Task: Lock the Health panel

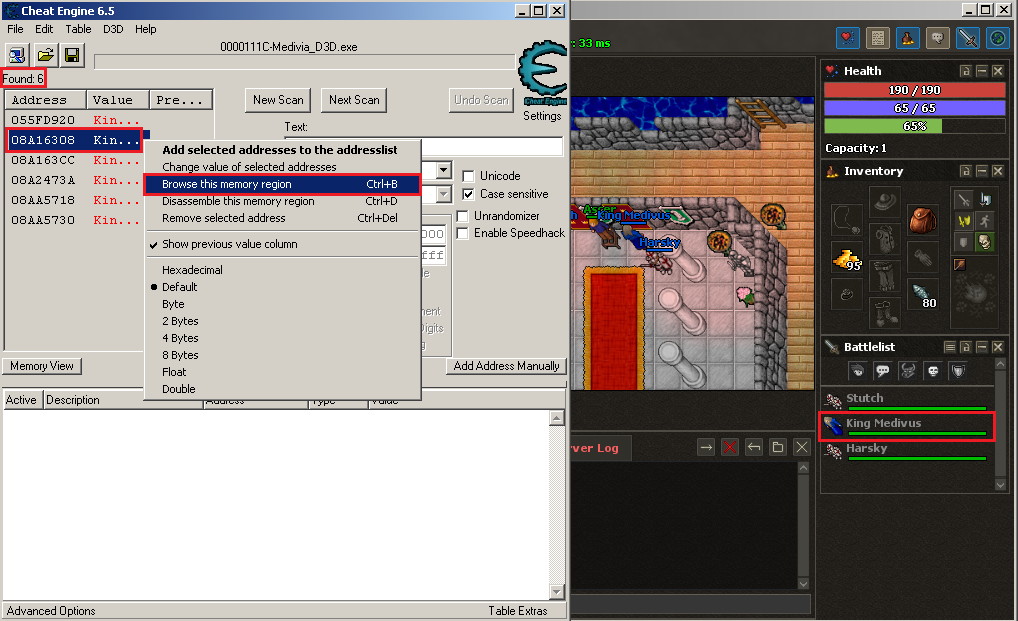Action: pos(965,71)
